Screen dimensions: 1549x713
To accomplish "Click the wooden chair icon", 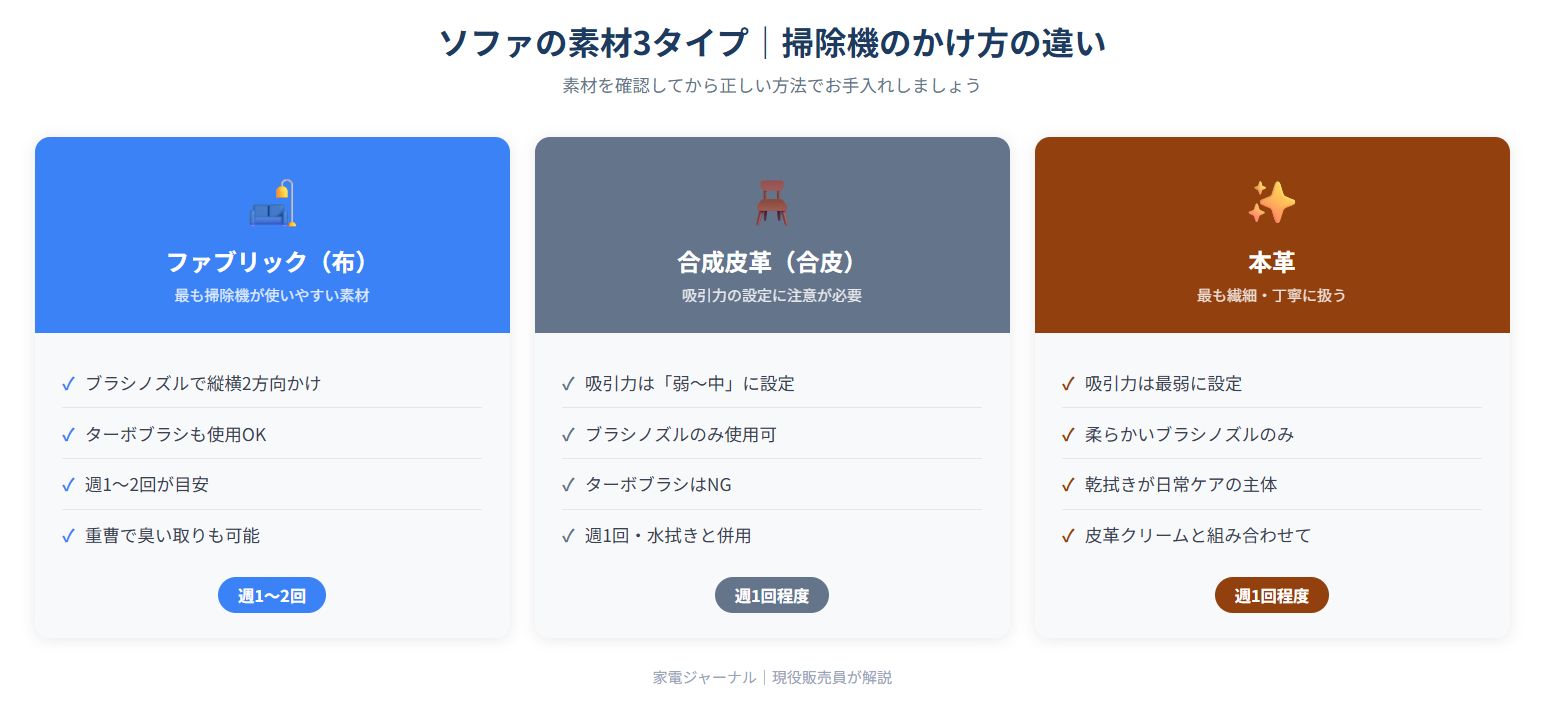I will pyautogui.click(x=772, y=203).
